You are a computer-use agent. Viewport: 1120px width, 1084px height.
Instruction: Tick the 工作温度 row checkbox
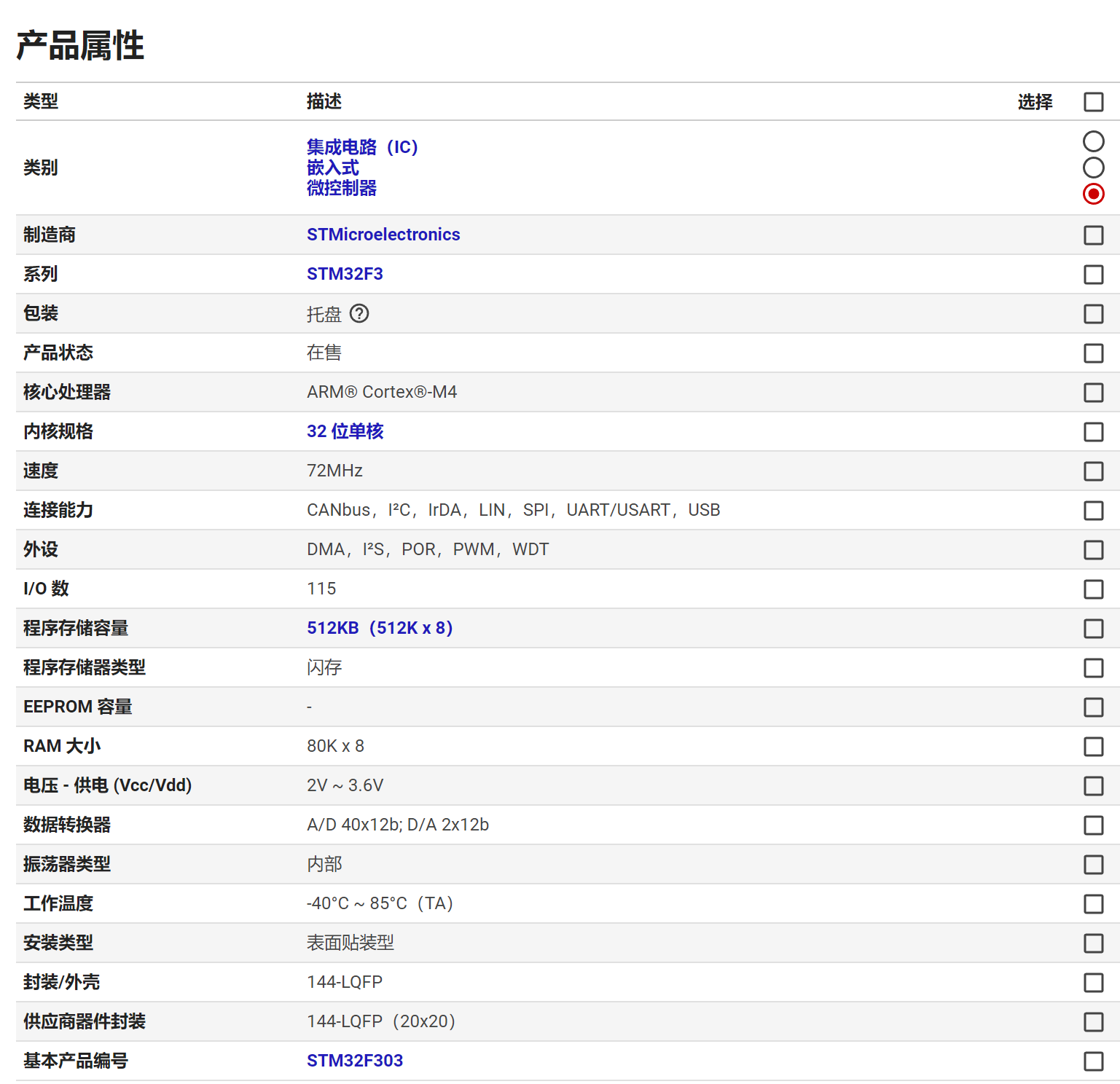(x=1093, y=904)
